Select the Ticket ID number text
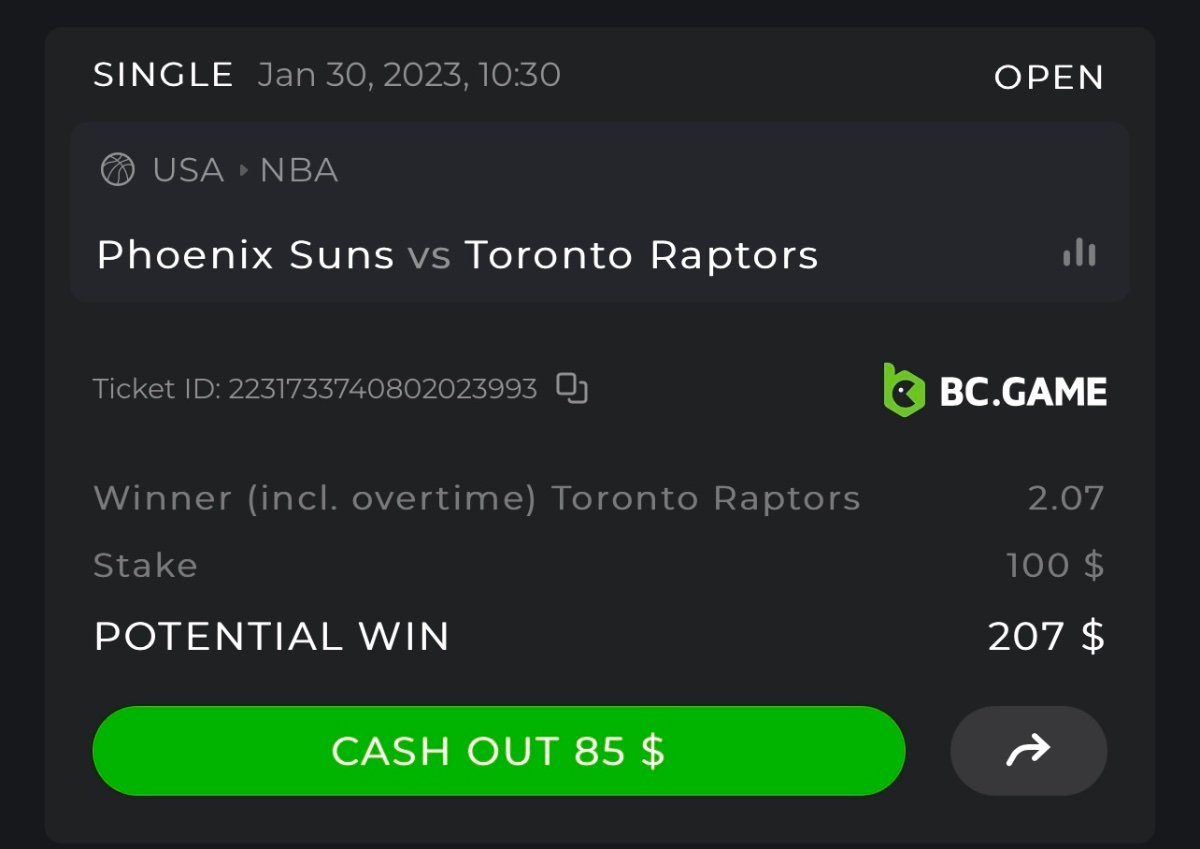Viewport: 1200px width, 849px height. (382, 388)
